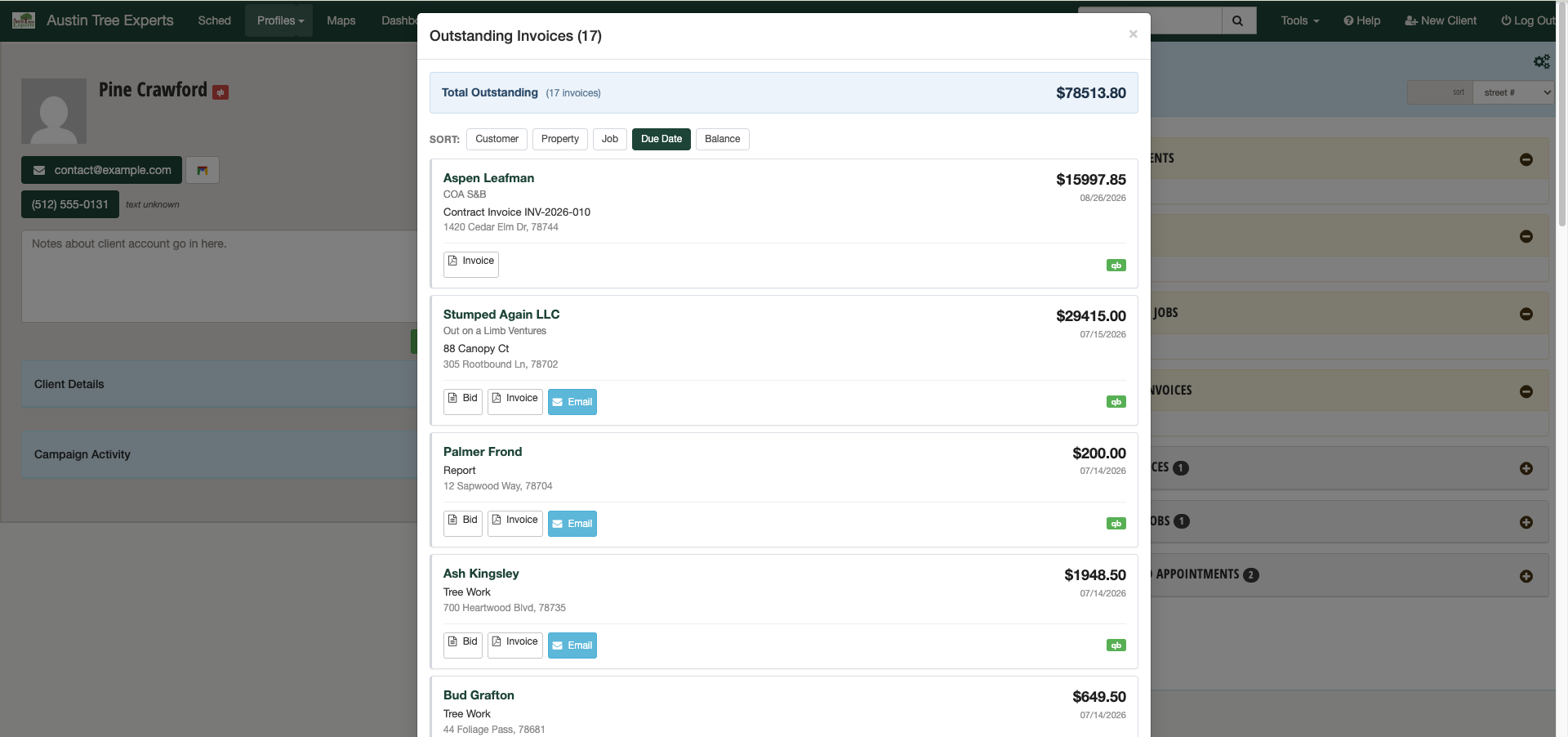Open the Invoice document for Aspen Leafman
This screenshot has width=1568, height=737.
[471, 264]
